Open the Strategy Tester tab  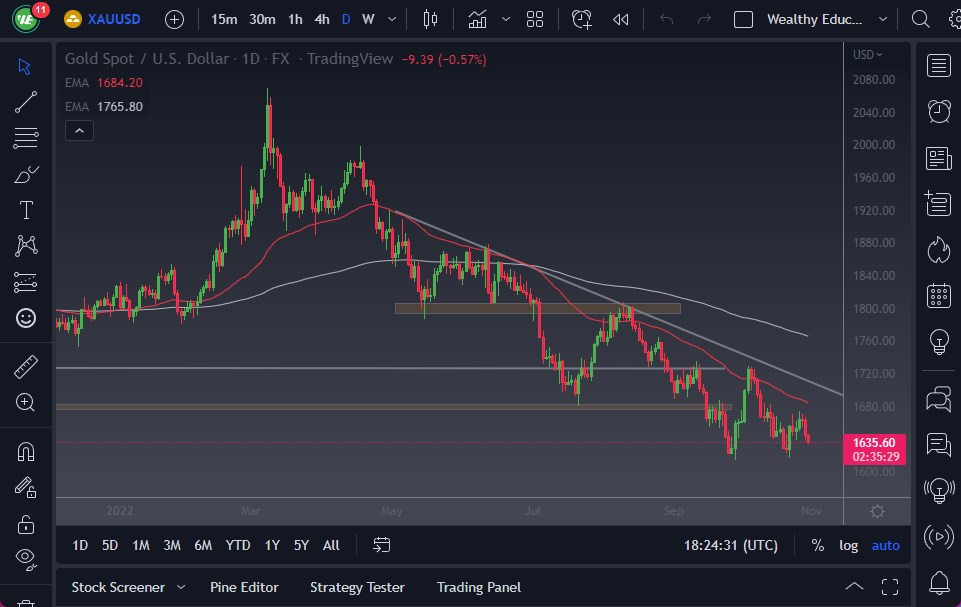357,587
